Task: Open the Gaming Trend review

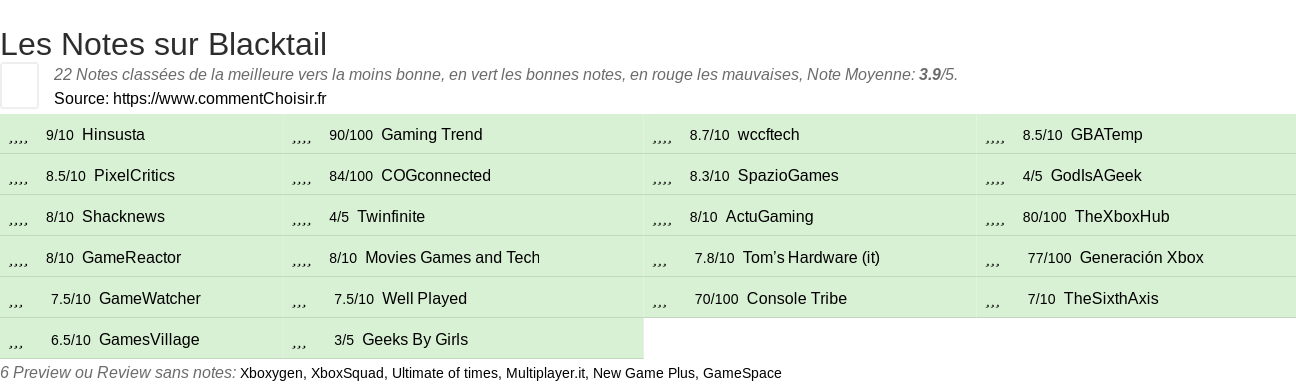Action: tap(432, 134)
